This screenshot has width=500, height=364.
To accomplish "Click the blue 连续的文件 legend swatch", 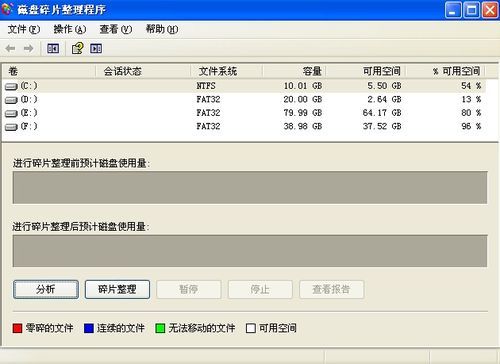I will (89, 328).
